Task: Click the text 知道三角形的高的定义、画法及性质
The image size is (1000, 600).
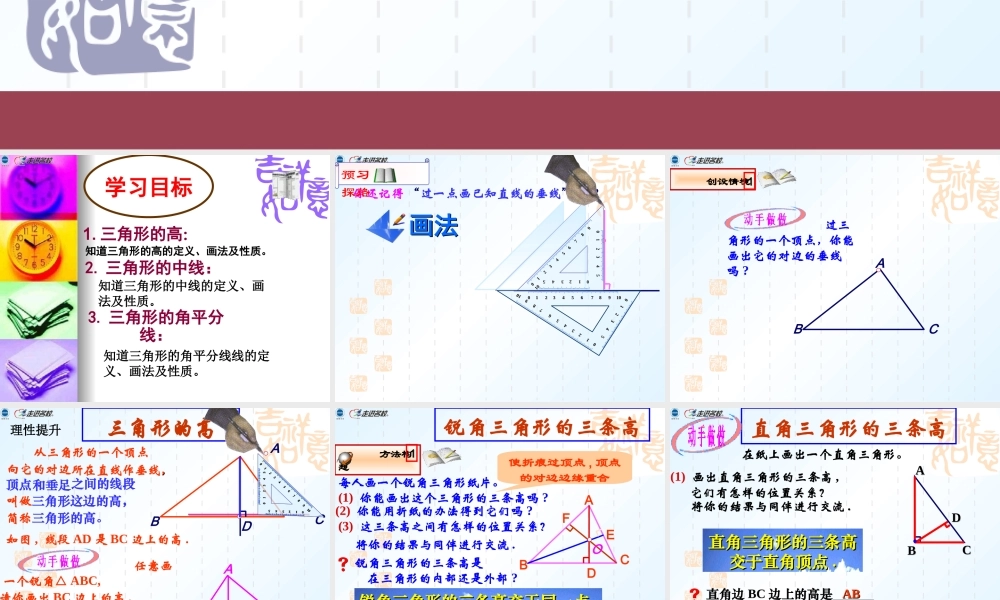Action: [x=176, y=251]
